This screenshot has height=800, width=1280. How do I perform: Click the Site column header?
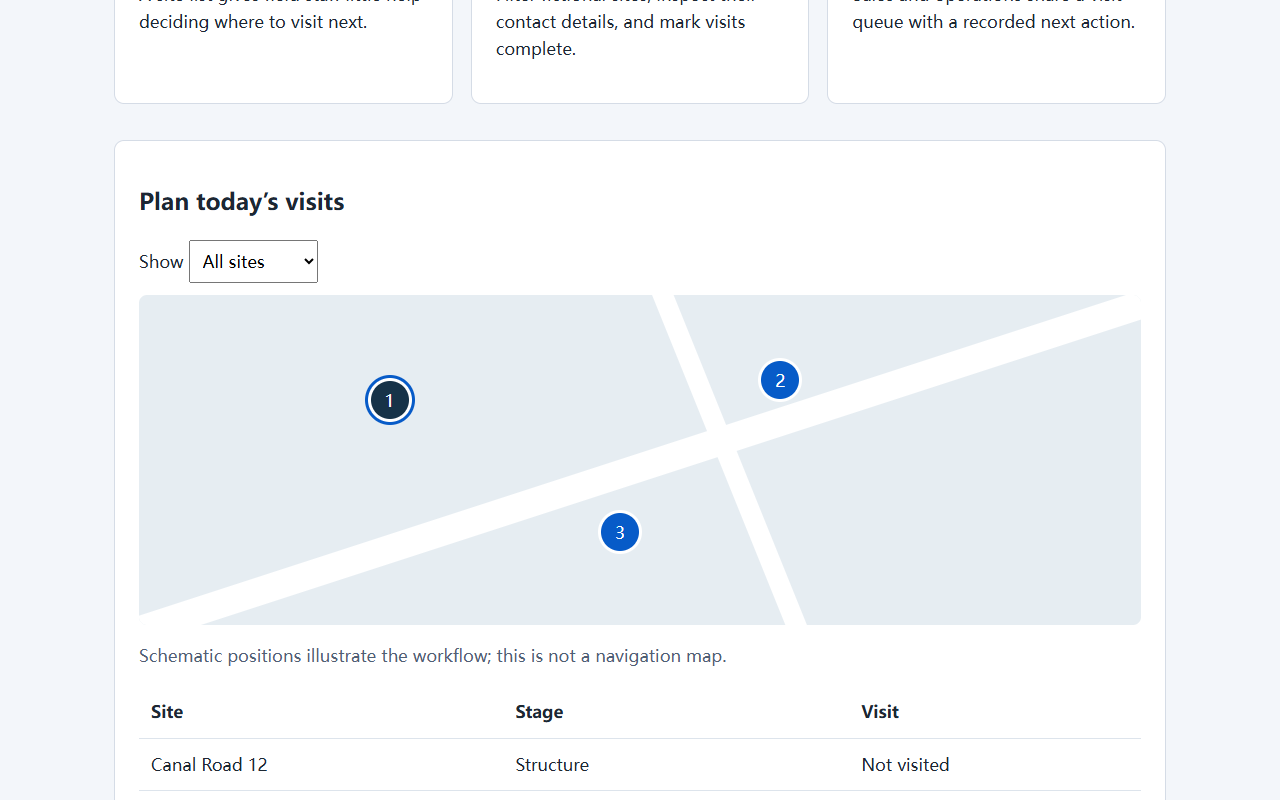[x=321, y=712]
